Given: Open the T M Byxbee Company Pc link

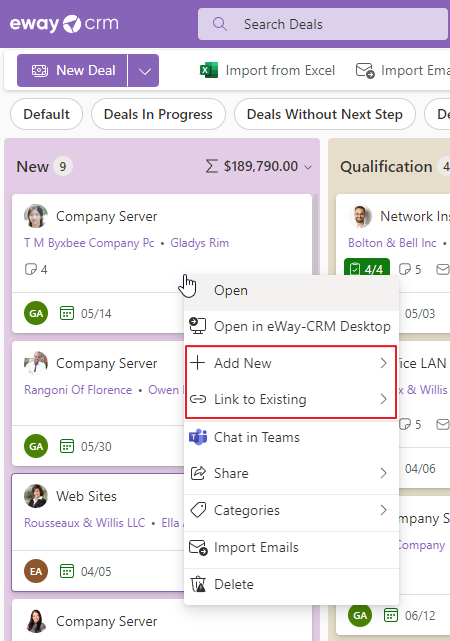Looking at the screenshot, I should (x=89, y=243).
